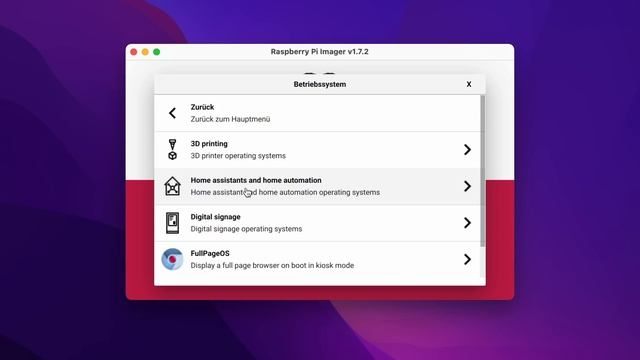
Task: Expand the FullPageOS chevron arrow
Action: 467,259
